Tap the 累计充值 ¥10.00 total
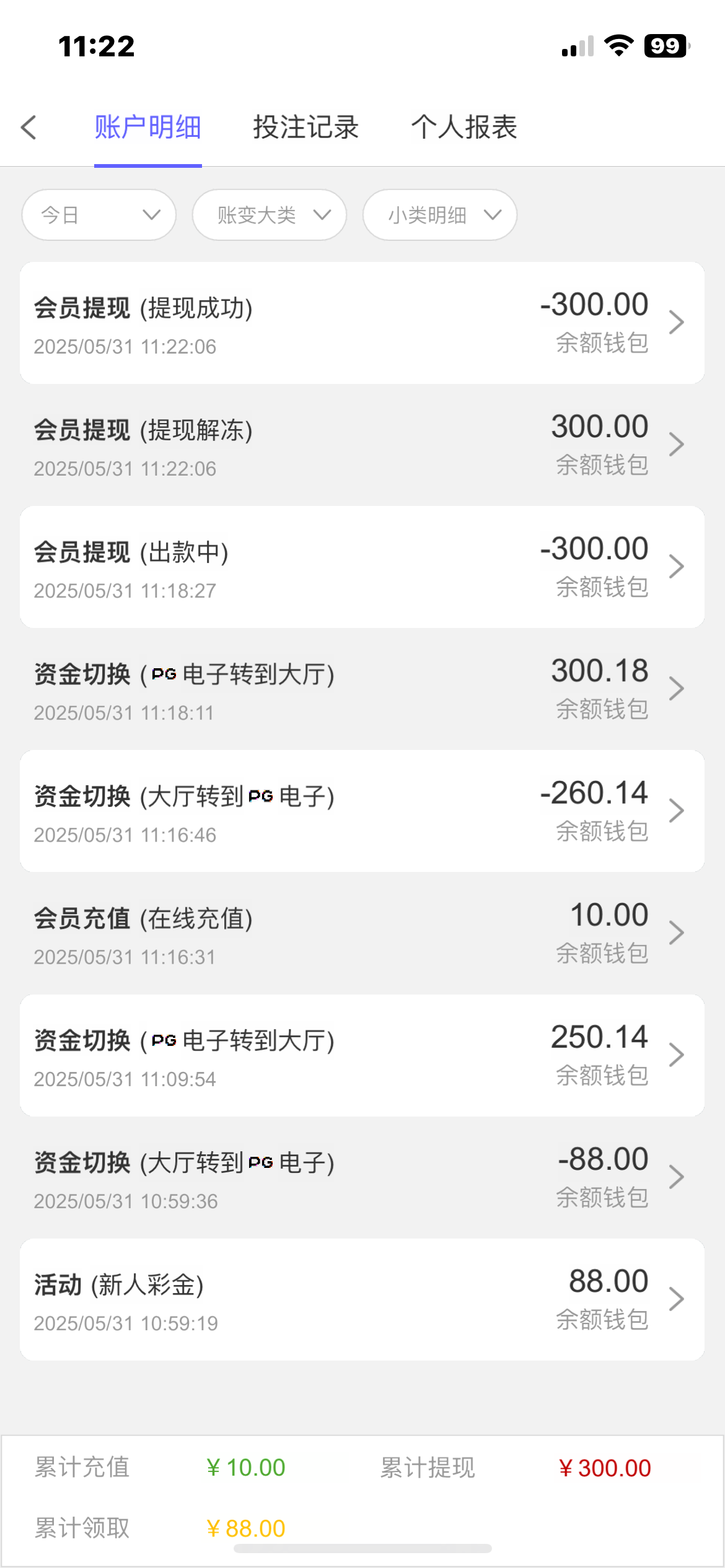 pos(245,1468)
